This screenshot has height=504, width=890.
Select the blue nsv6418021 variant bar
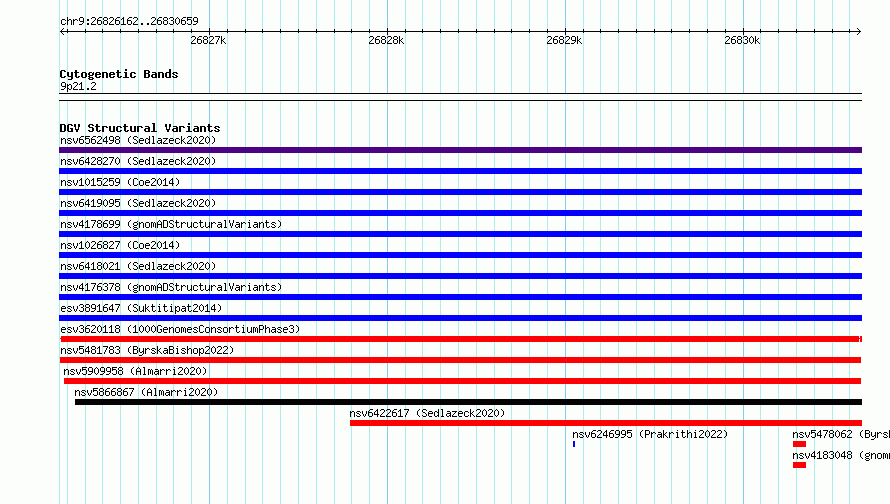point(460,276)
